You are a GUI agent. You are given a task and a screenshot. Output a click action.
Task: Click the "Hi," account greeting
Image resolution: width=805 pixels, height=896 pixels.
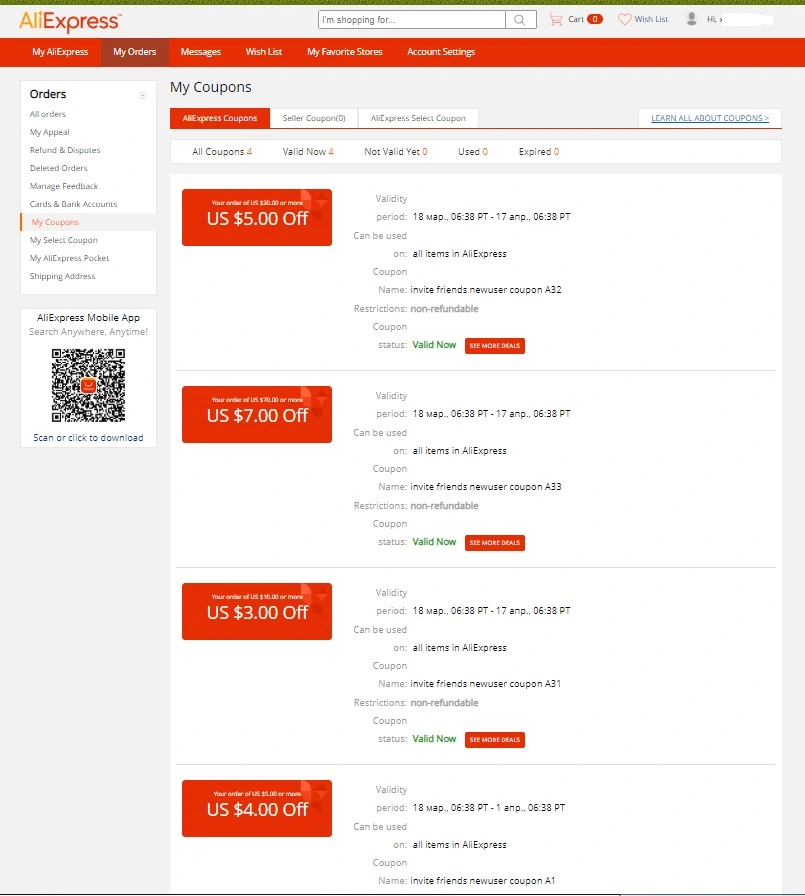(x=714, y=19)
